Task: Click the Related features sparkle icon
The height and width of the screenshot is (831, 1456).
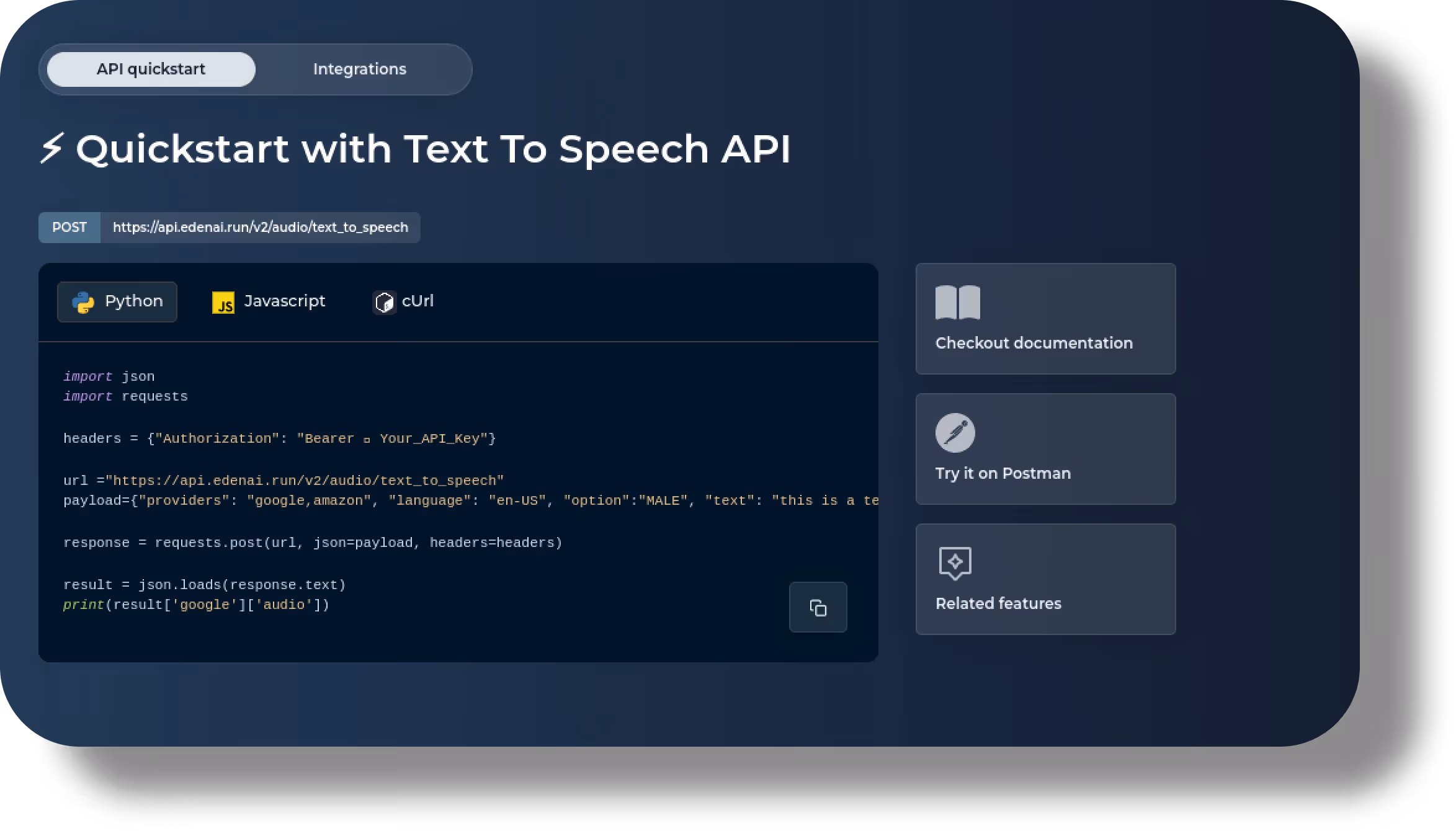Action: tap(955, 562)
